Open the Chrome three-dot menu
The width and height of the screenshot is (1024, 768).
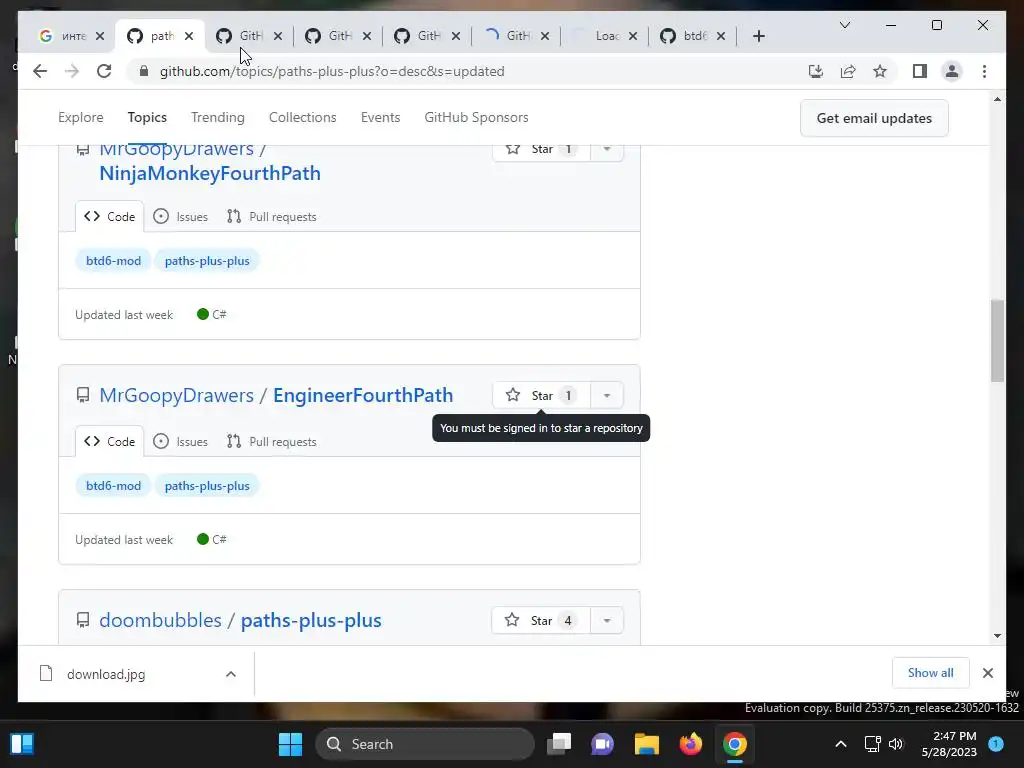pyautogui.click(x=984, y=71)
